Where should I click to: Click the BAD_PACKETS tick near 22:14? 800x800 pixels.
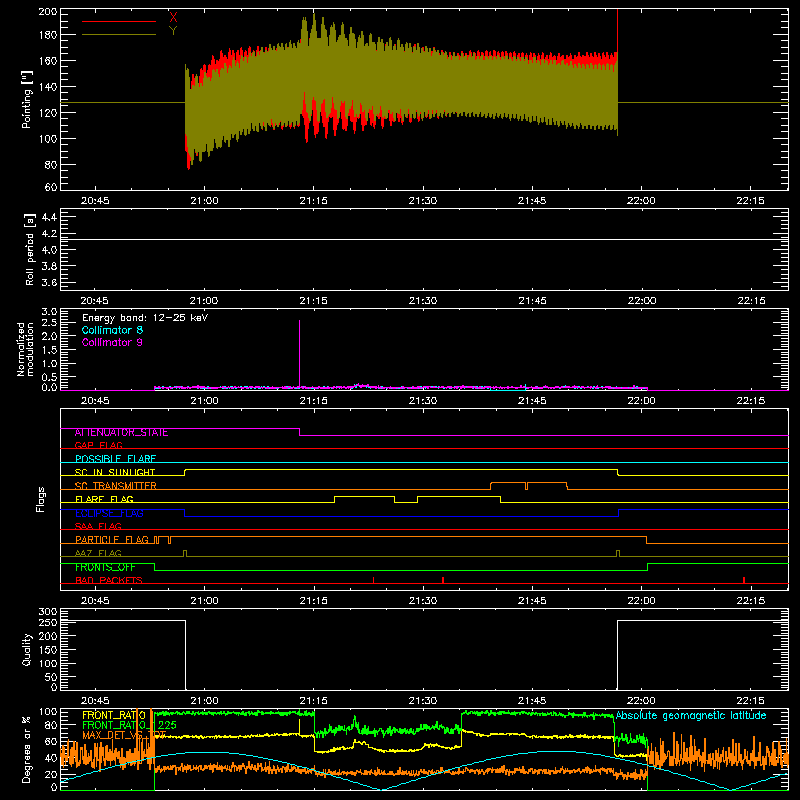(x=744, y=580)
